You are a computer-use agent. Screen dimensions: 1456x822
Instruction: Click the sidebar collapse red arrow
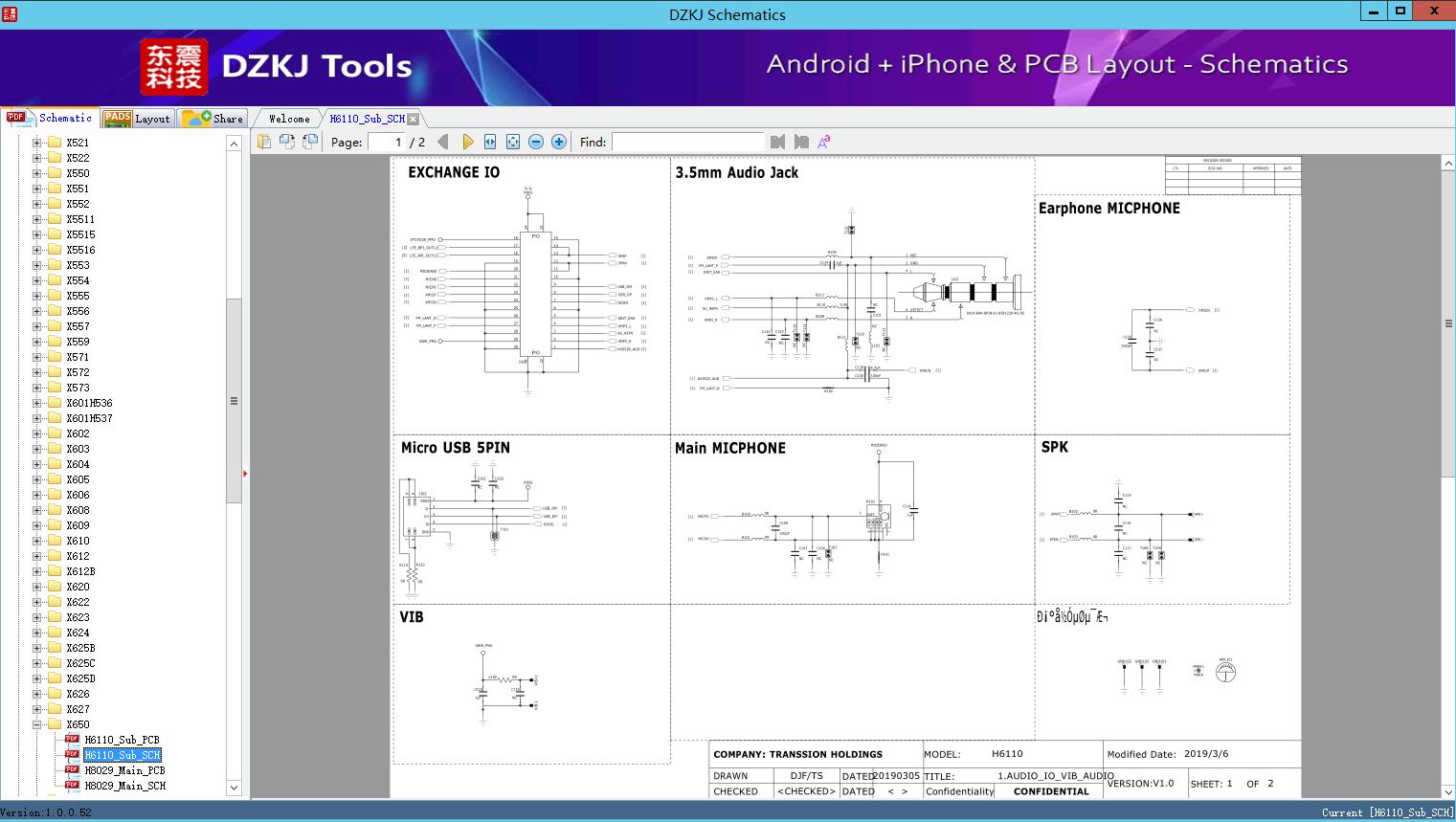pyautogui.click(x=245, y=473)
